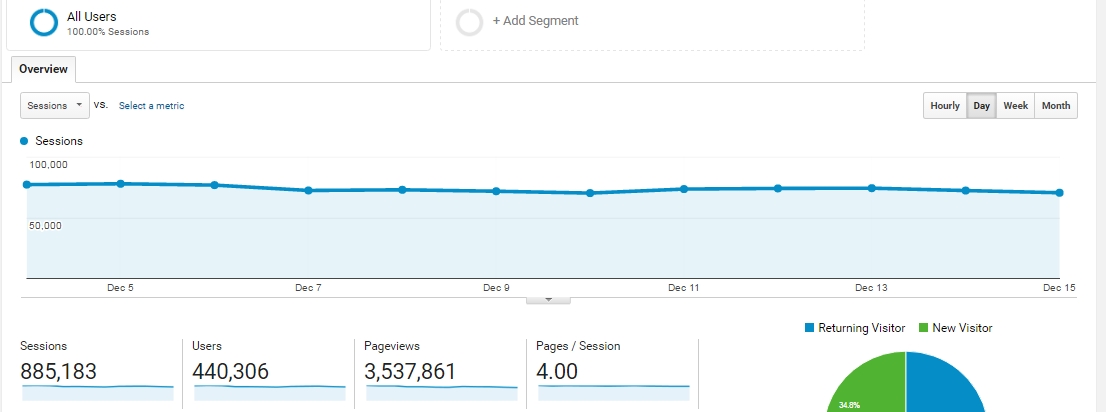1106x412 pixels.
Task: Switch chart to Week view
Action: pyautogui.click(x=1016, y=106)
